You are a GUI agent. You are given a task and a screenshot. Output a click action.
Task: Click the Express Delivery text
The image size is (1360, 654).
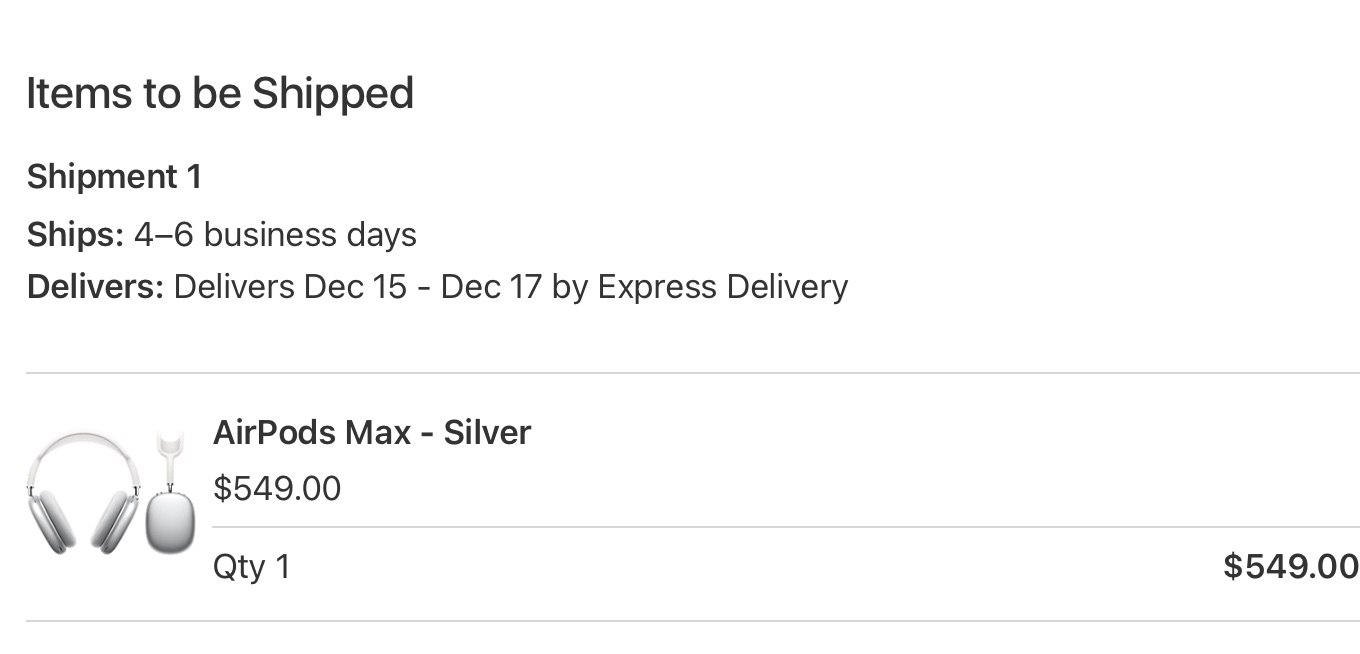tap(722, 287)
